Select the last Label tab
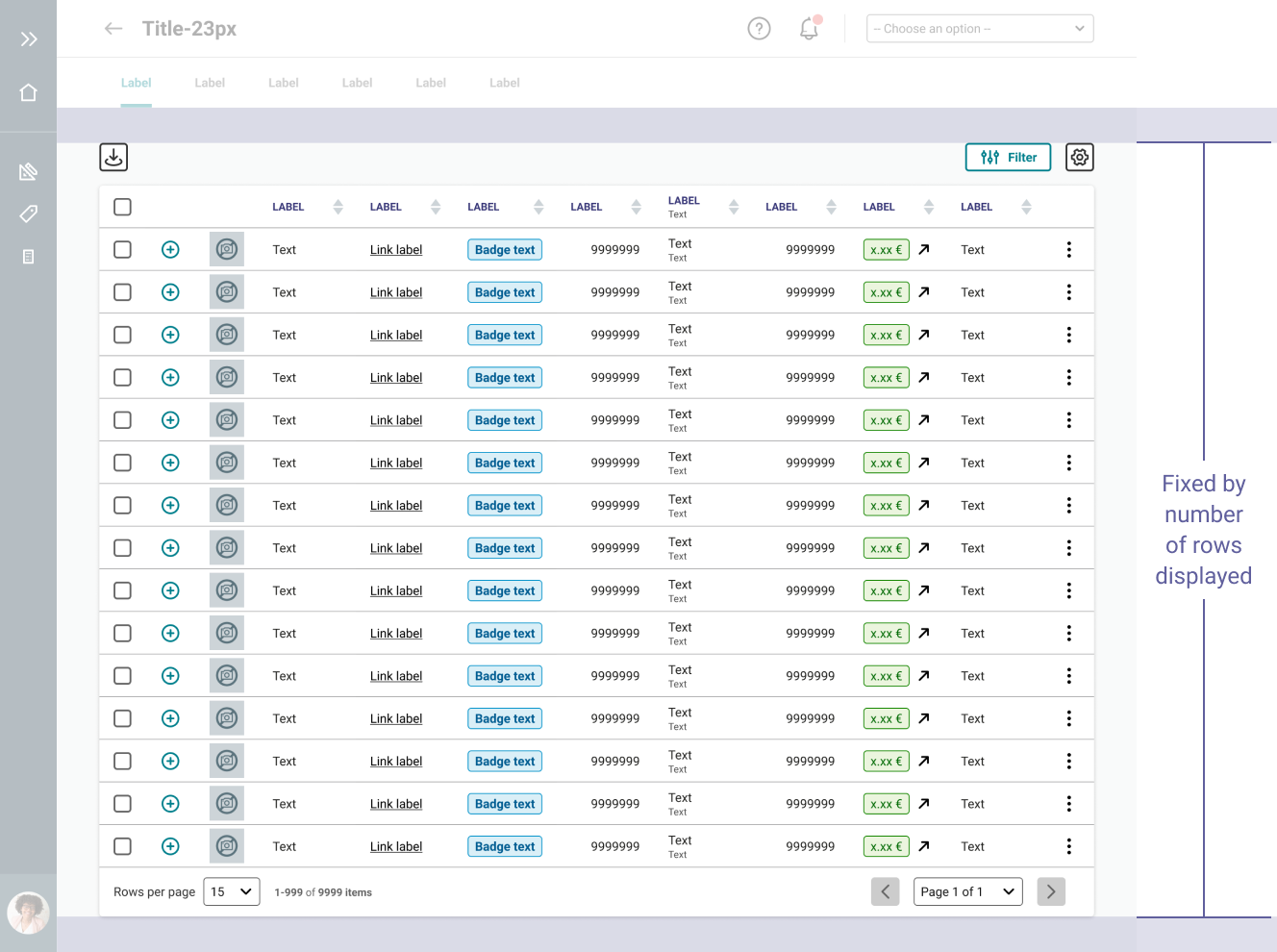The image size is (1277, 952). pyautogui.click(x=504, y=83)
